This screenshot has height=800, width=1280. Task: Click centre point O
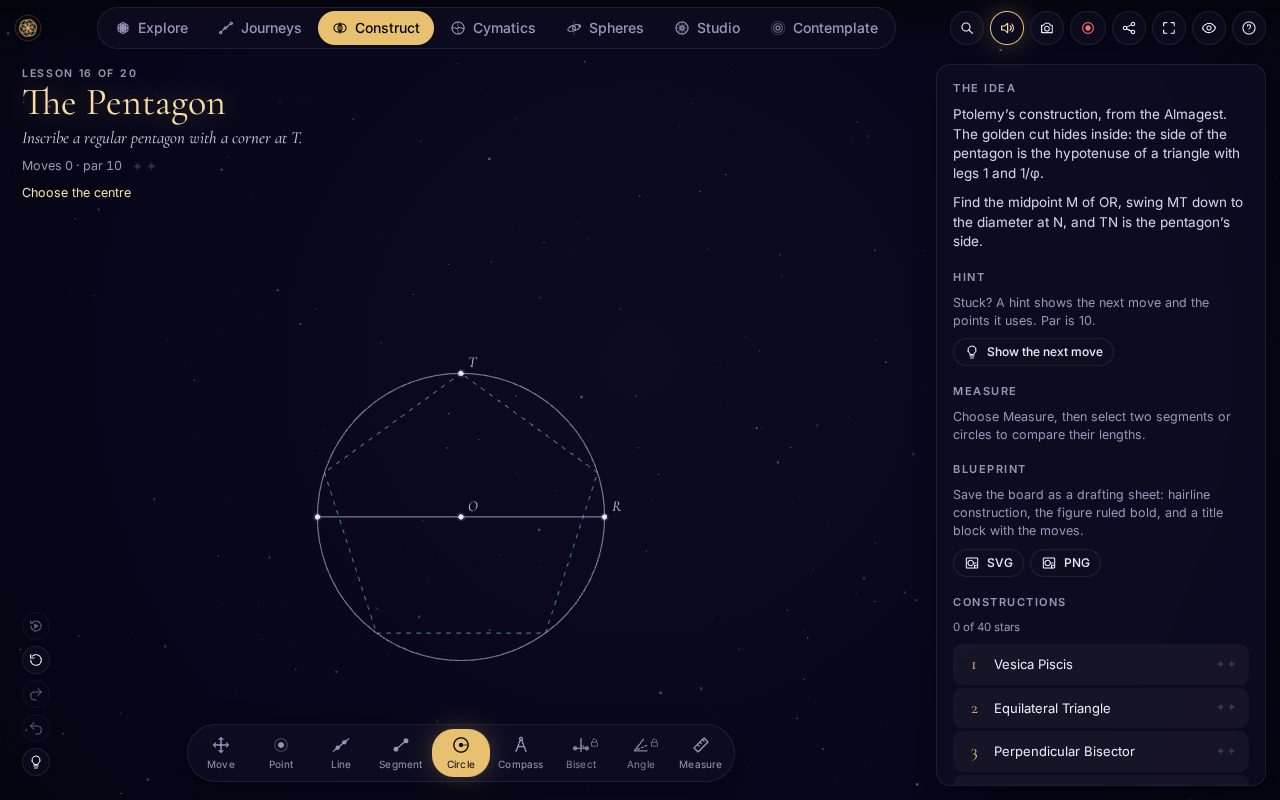tap(461, 517)
